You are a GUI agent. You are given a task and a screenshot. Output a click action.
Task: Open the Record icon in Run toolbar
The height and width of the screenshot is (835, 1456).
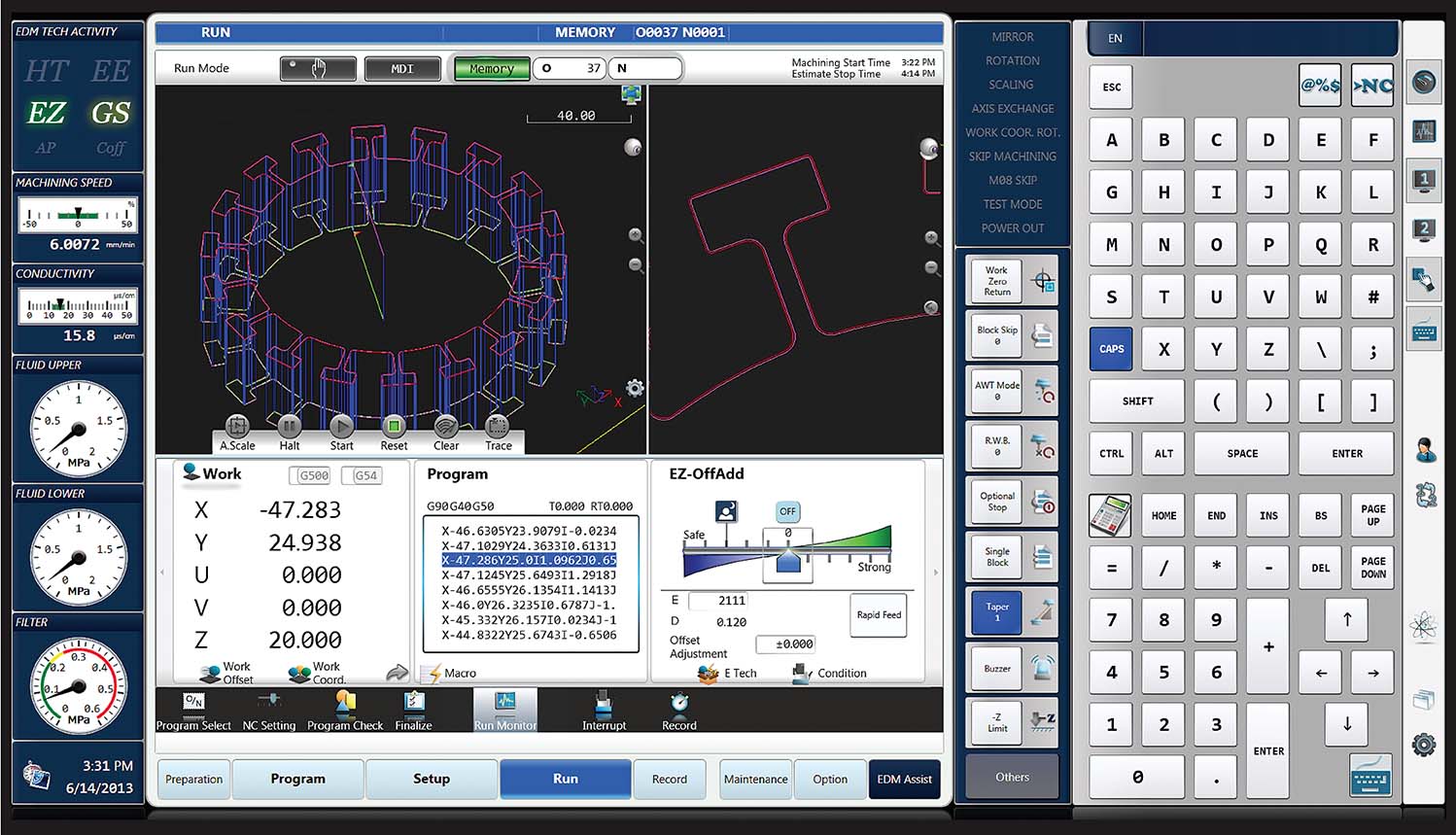click(x=679, y=711)
